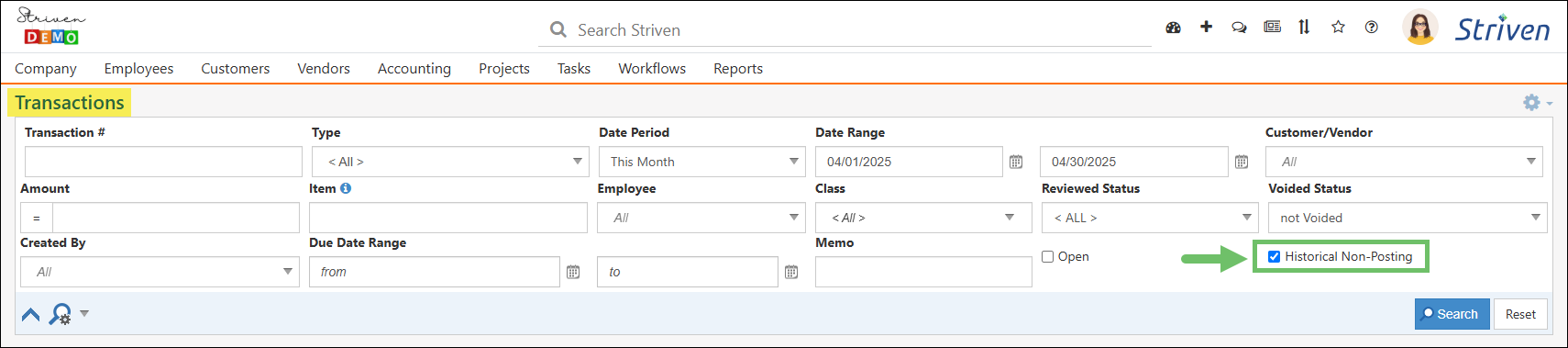The height and width of the screenshot is (348, 1568).
Task: Click the Striven Demo logo
Action: 51,27
